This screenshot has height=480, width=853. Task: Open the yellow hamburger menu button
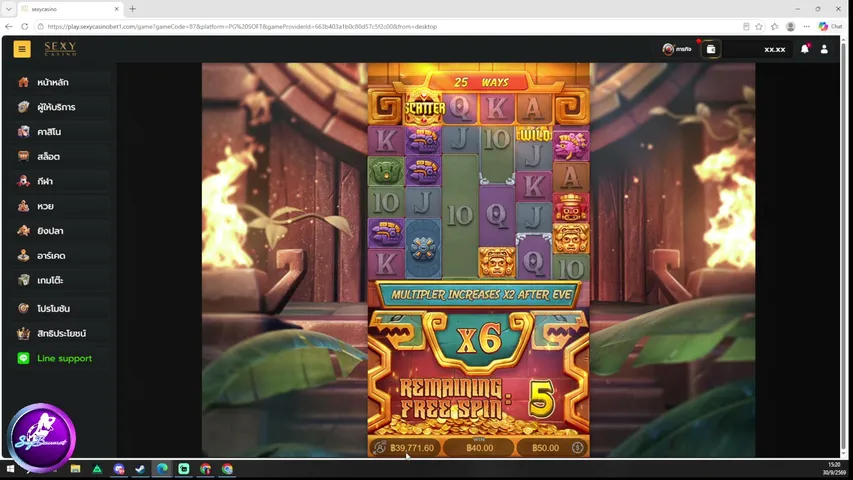tap(22, 49)
